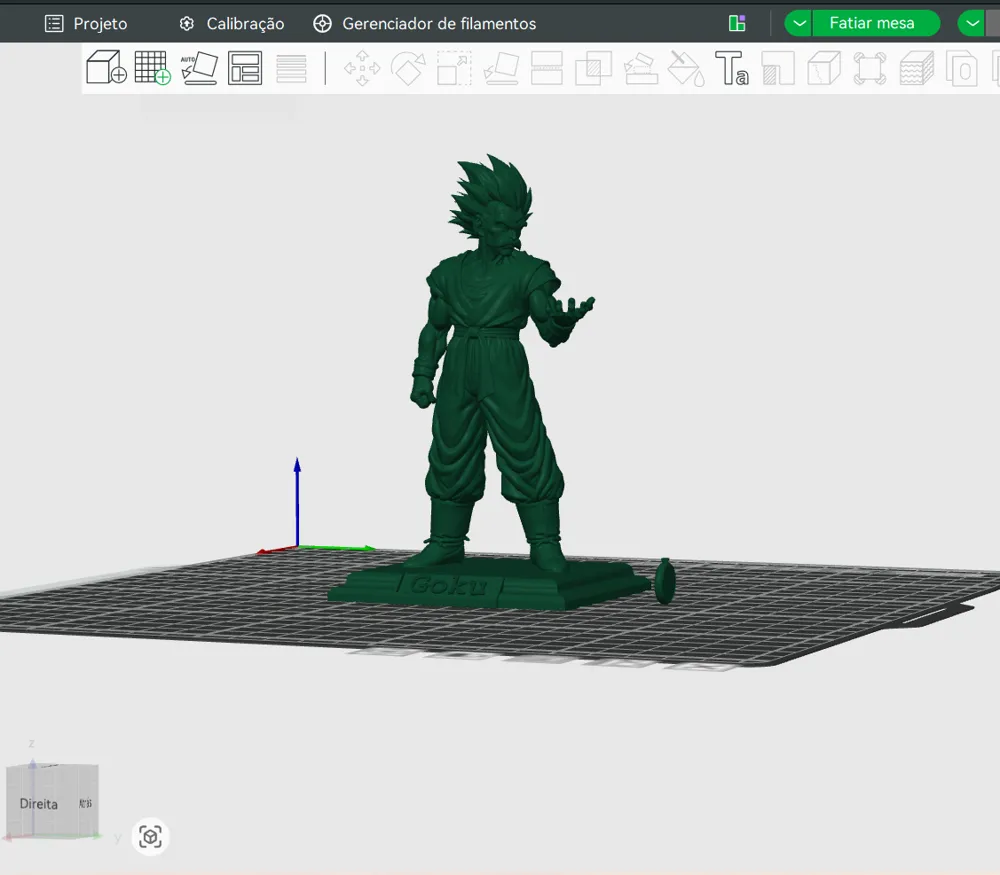
Task: Click the cracked cube tool icon
Action: click(824, 68)
